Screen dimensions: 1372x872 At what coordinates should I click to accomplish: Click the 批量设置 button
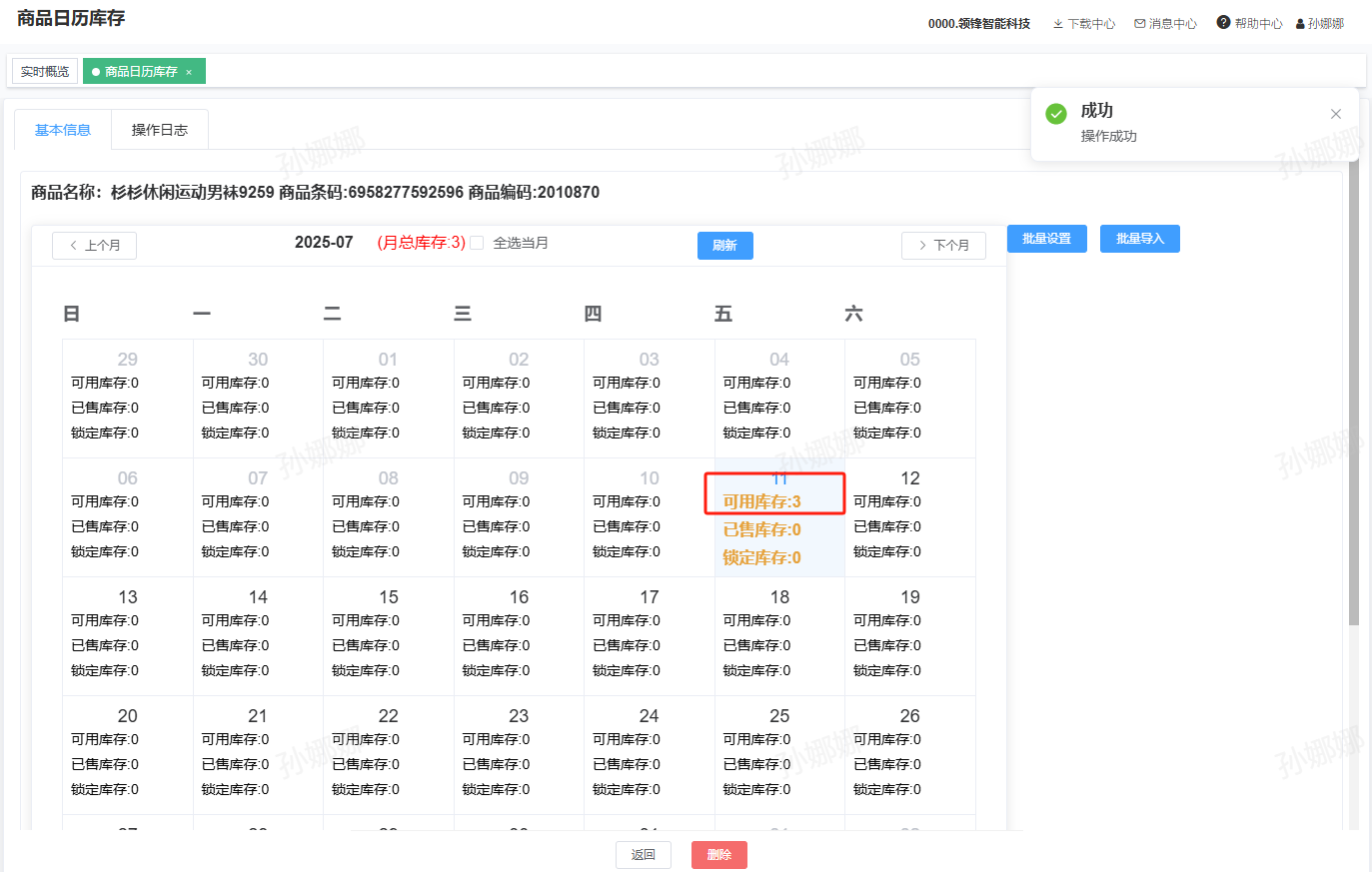1046,239
